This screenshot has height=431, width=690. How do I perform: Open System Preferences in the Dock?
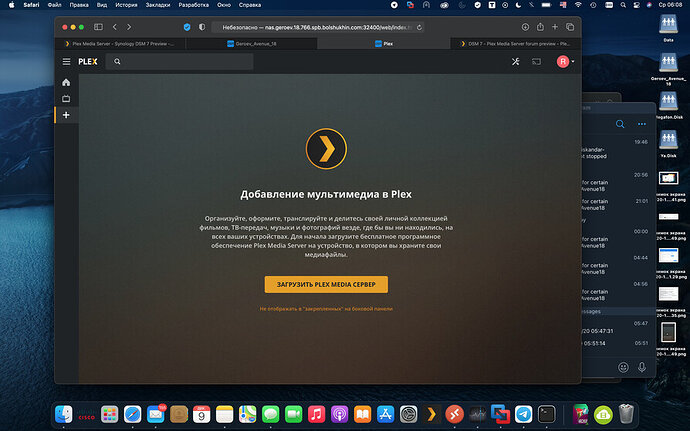coord(408,414)
